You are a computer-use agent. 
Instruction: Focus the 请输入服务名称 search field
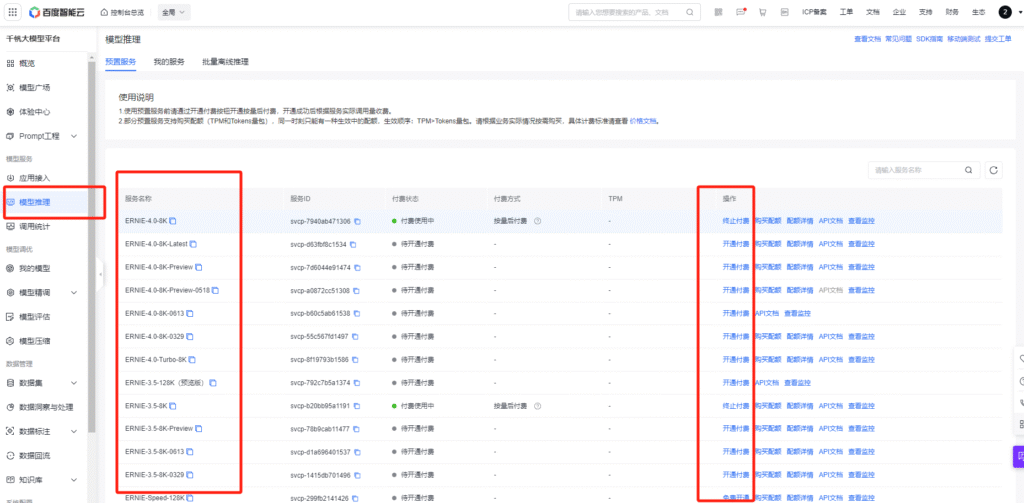924,170
